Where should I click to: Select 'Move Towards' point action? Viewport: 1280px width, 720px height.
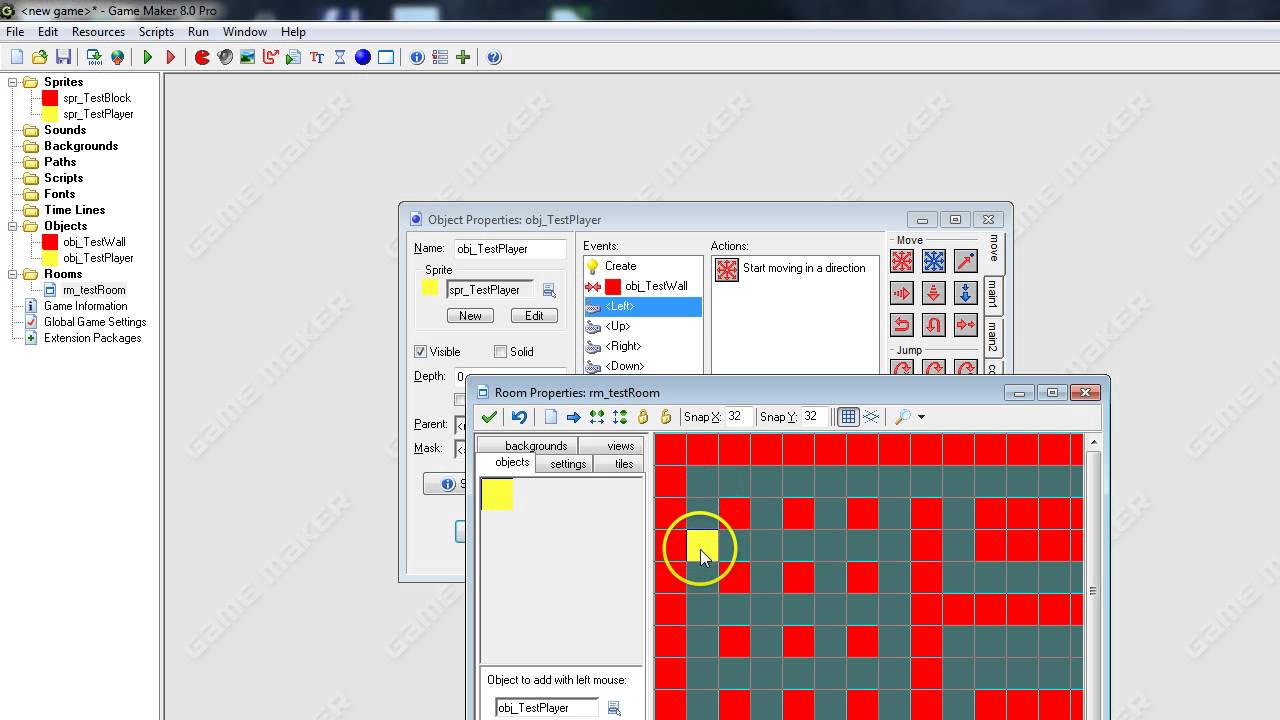click(966, 261)
